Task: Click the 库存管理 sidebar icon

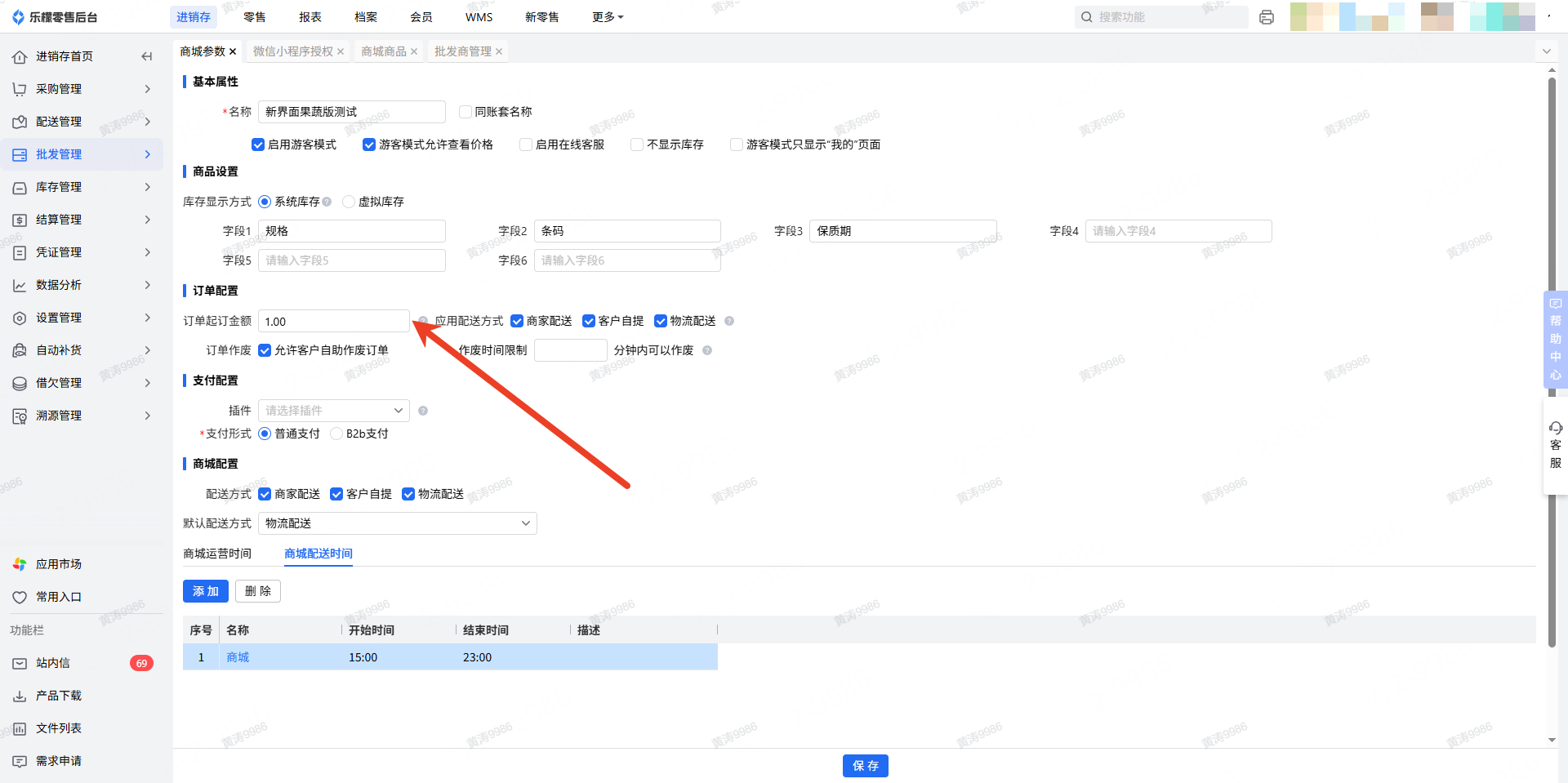Action: pyautogui.click(x=20, y=187)
